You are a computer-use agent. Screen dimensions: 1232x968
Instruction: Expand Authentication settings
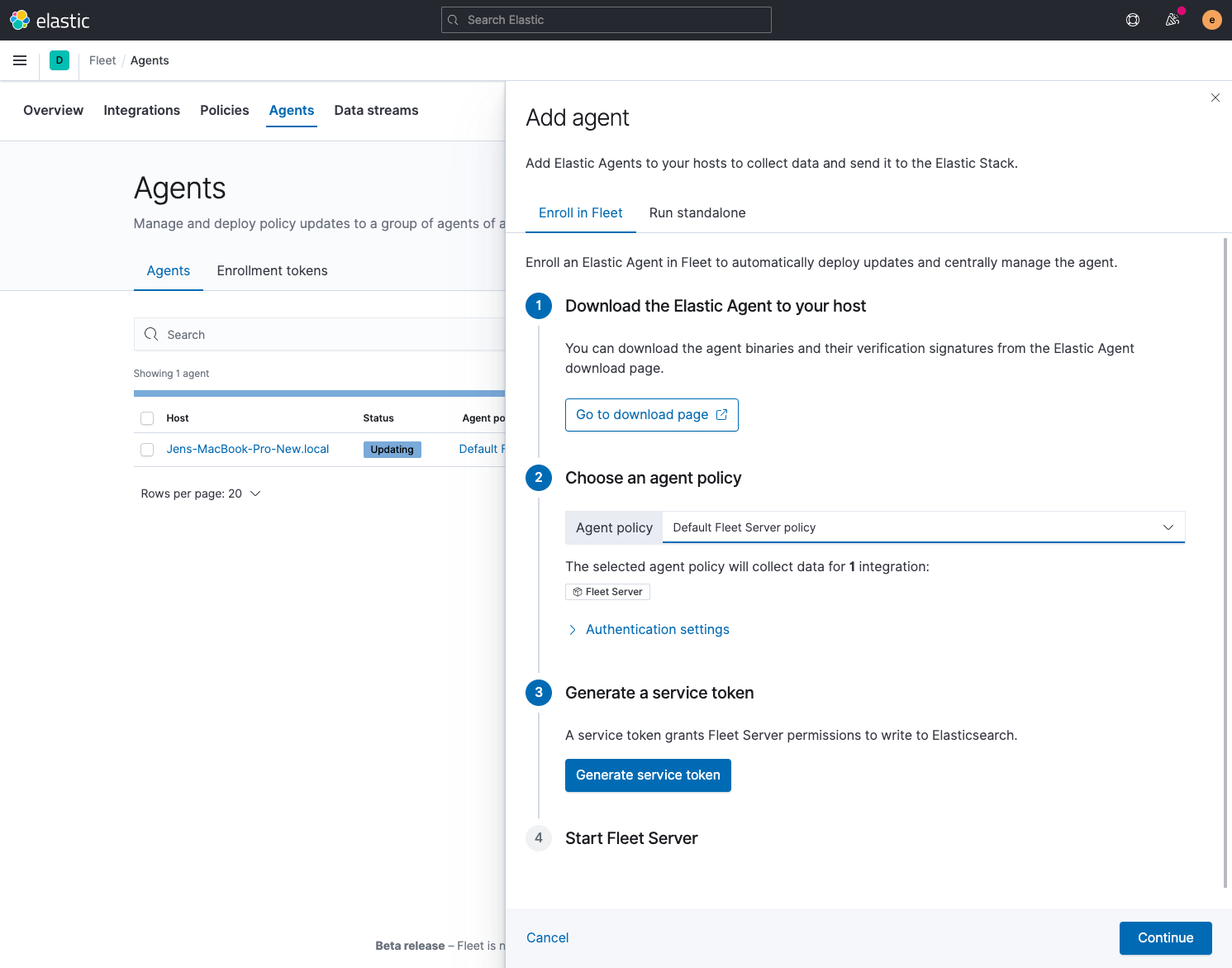tap(649, 630)
